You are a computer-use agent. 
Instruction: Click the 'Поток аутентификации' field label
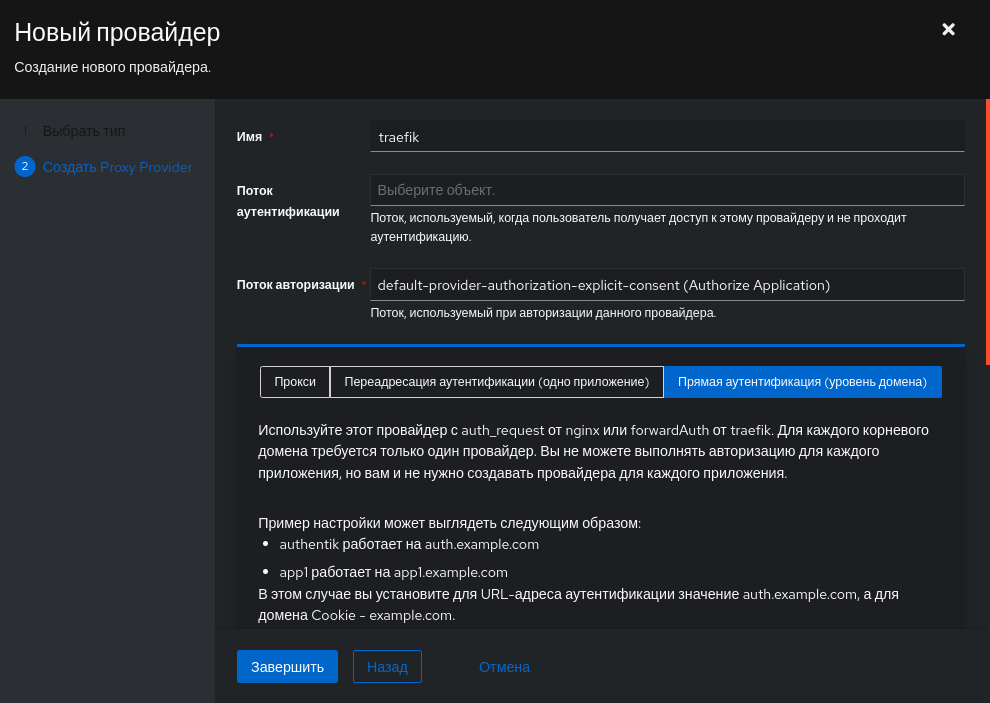click(x=288, y=200)
